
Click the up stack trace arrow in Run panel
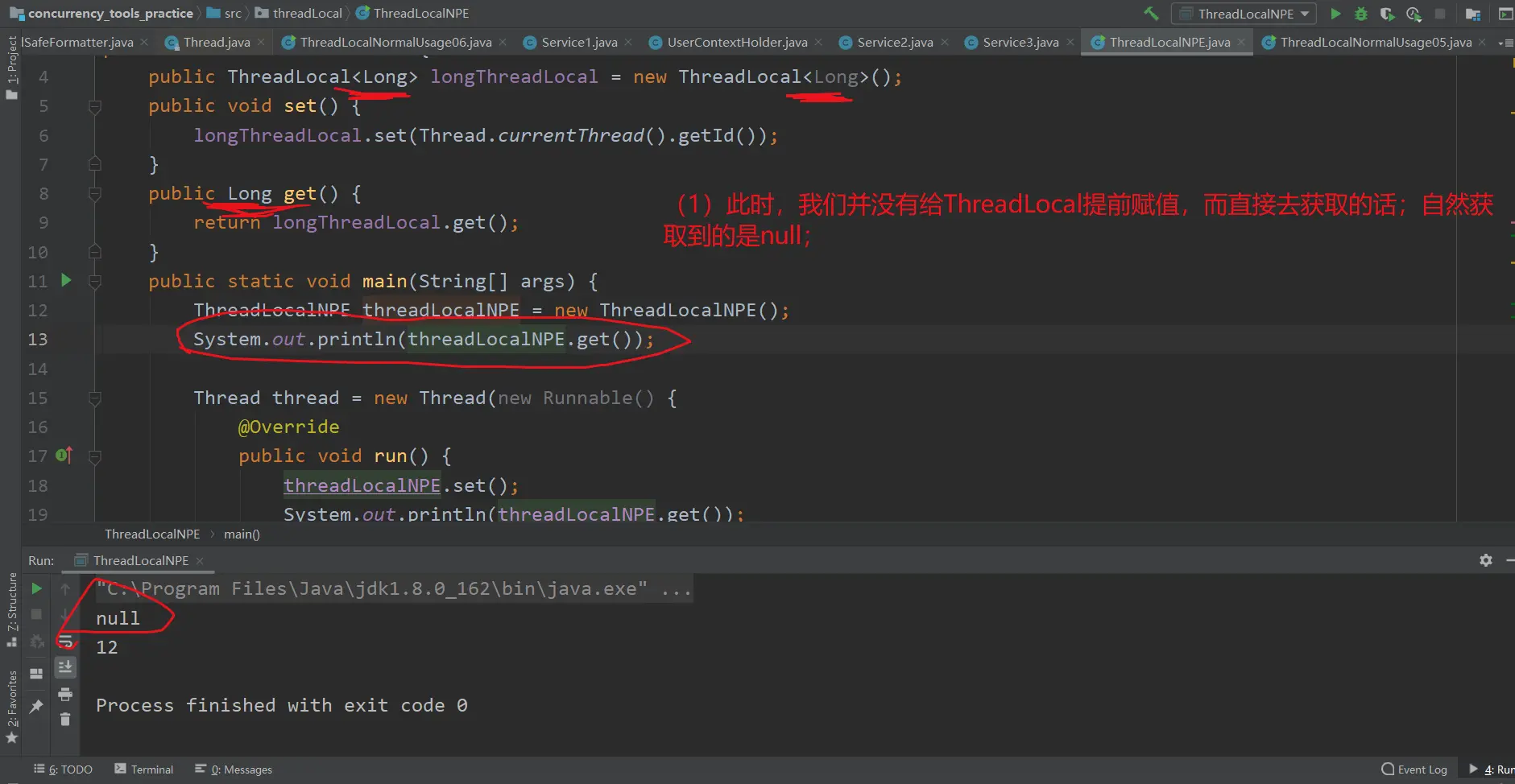coord(65,588)
